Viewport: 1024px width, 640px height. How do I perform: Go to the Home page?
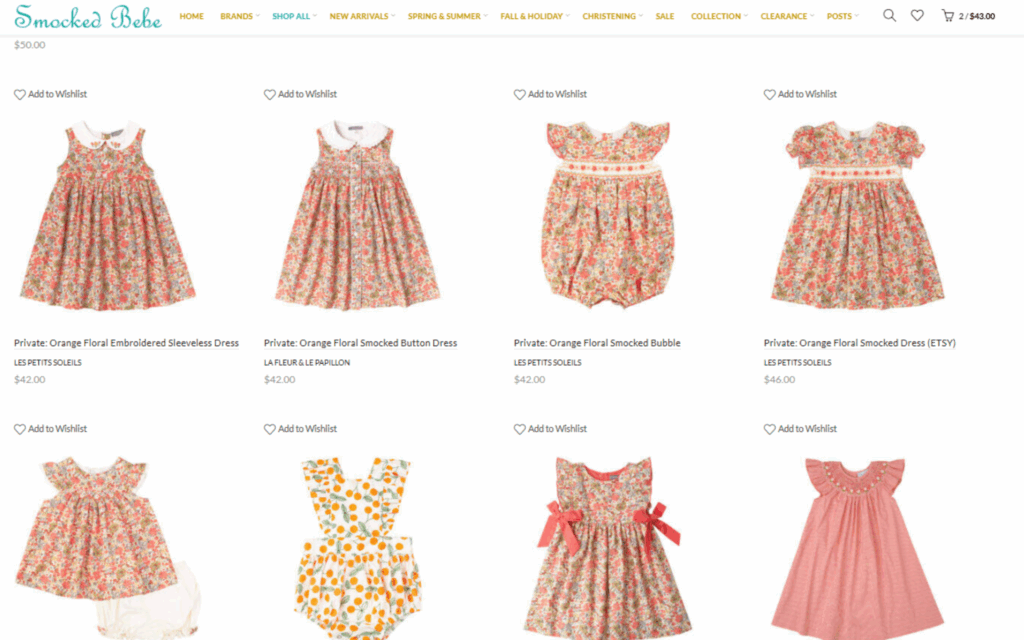pyautogui.click(x=191, y=16)
